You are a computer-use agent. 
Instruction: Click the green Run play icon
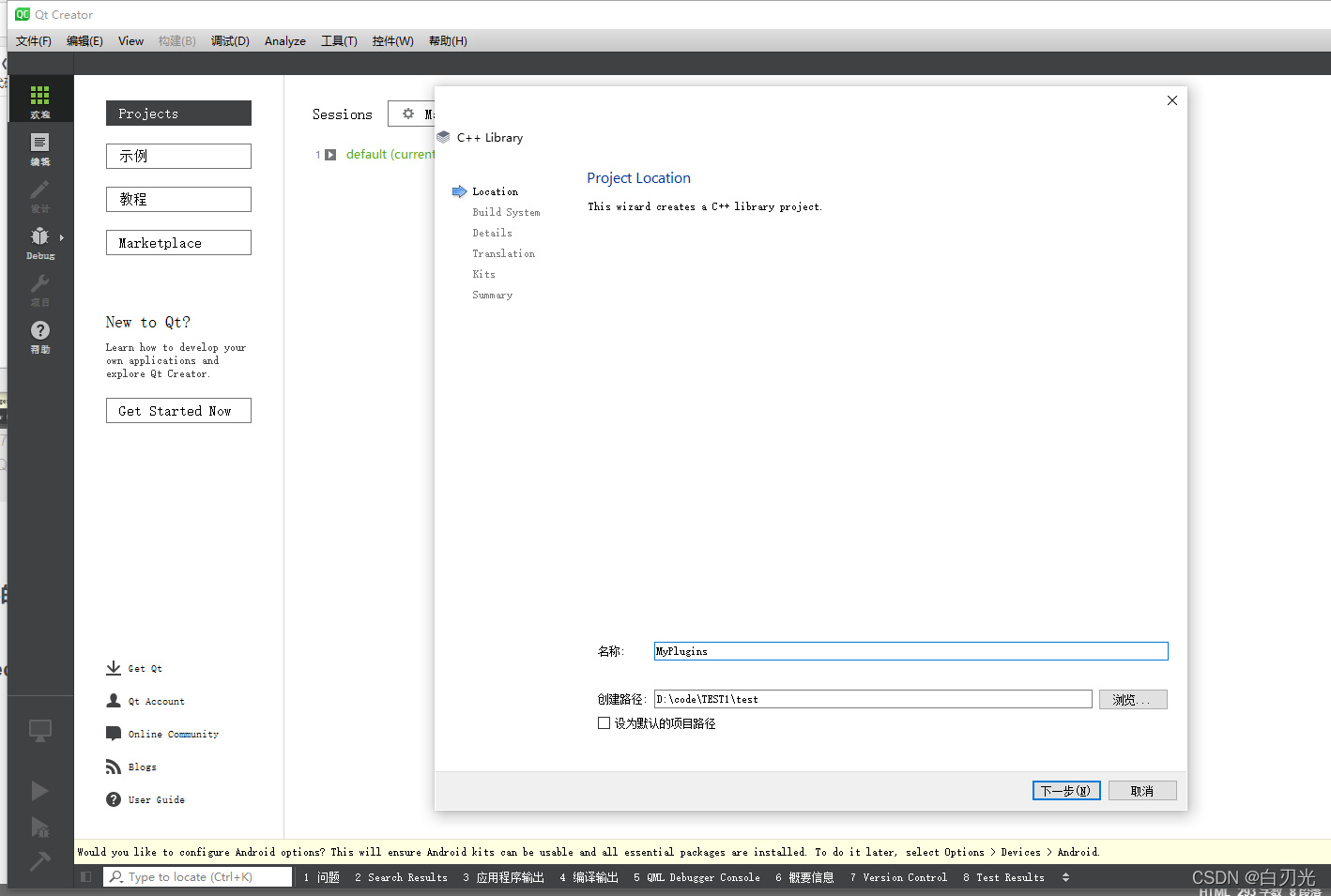[x=39, y=791]
